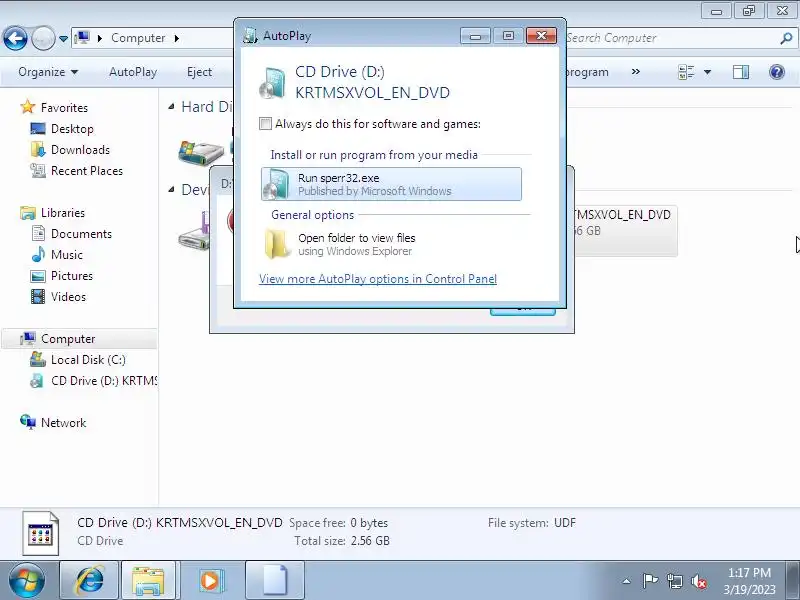
Task: Click AutoPlay in Explorer toolbar
Action: pyautogui.click(x=133, y=72)
